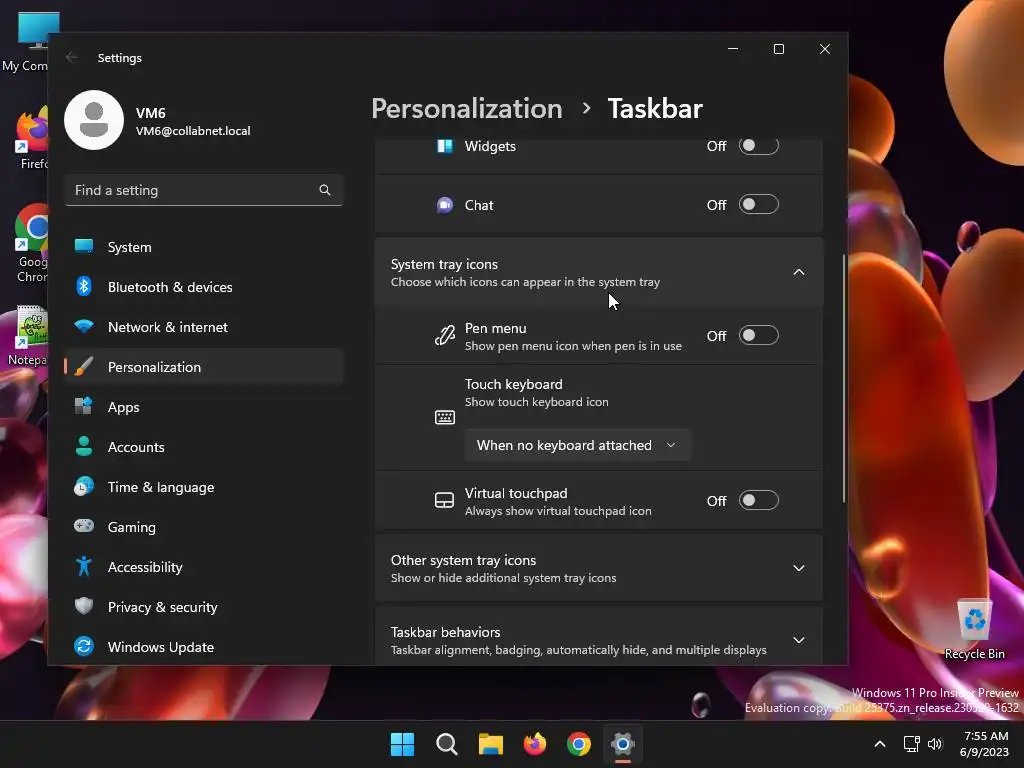This screenshot has height=768, width=1024.
Task: Click the Time & language clock icon
Action: pos(84,487)
